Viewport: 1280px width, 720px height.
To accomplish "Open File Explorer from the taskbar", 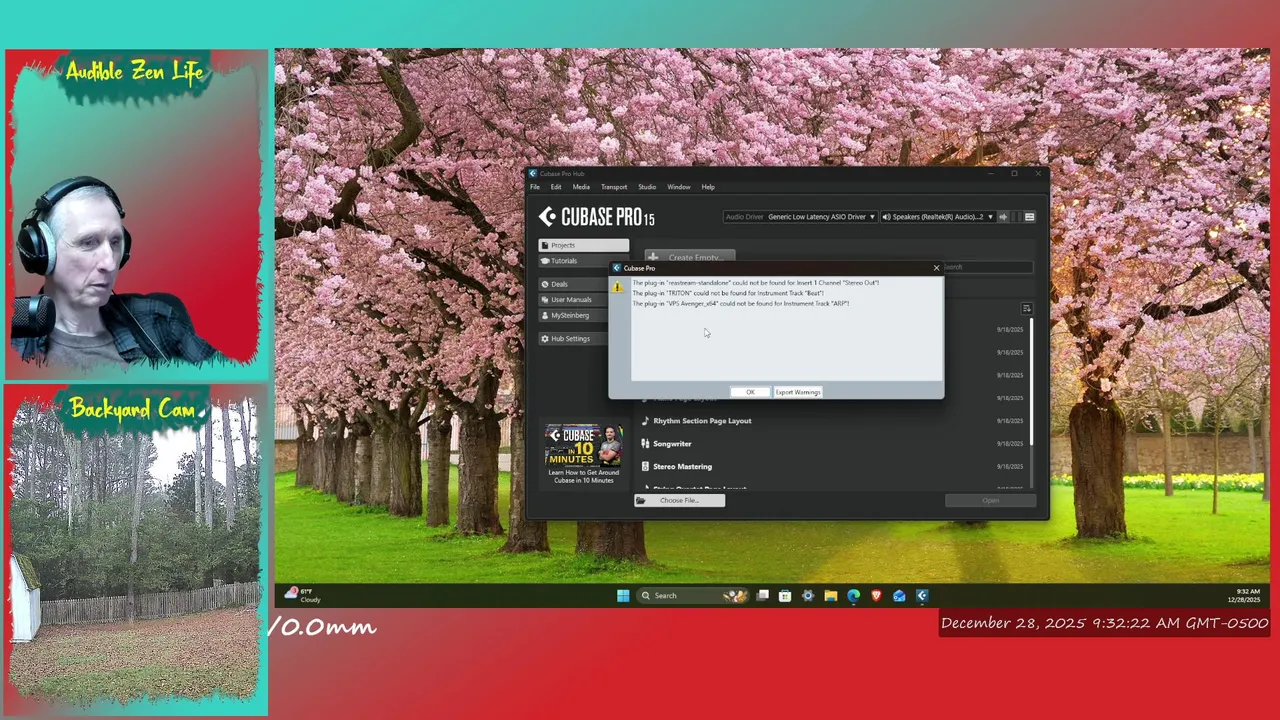I will [x=831, y=596].
